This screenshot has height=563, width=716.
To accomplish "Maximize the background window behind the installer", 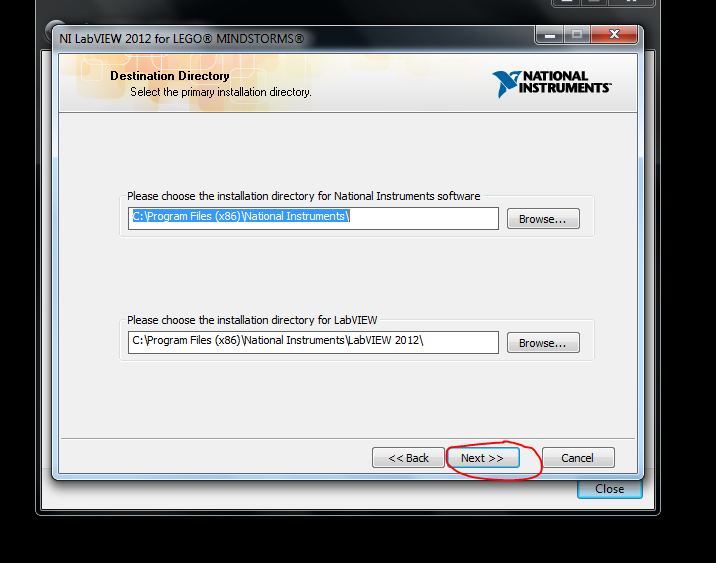I will (x=594, y=2).
